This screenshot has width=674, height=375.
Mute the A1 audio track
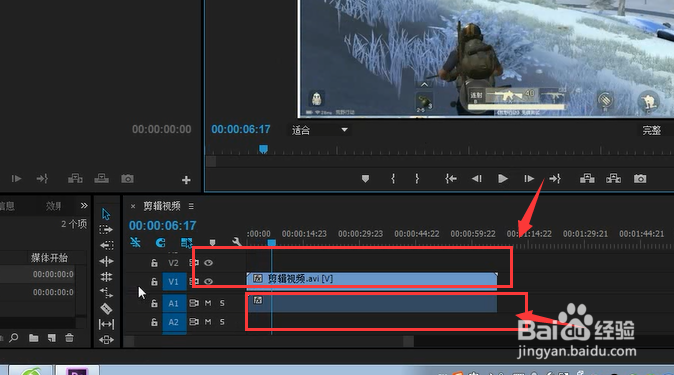[208, 303]
